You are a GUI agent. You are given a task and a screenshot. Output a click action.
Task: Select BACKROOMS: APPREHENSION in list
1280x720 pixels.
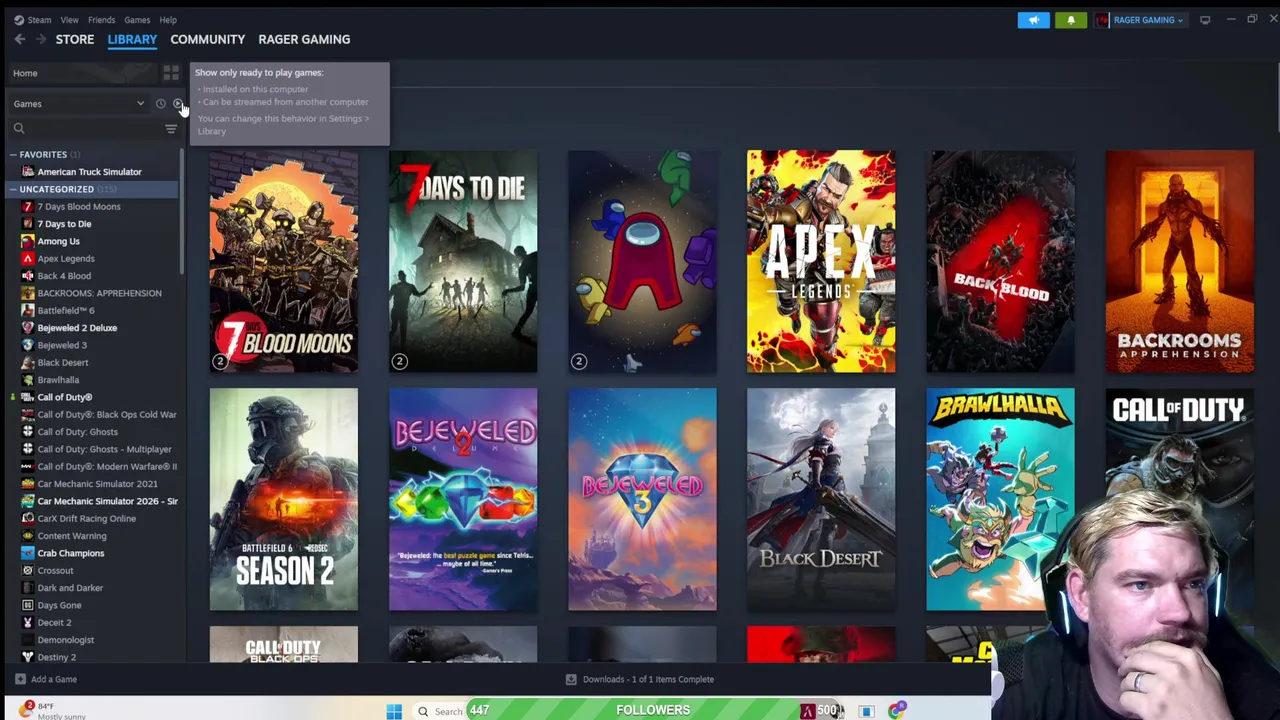(x=99, y=293)
